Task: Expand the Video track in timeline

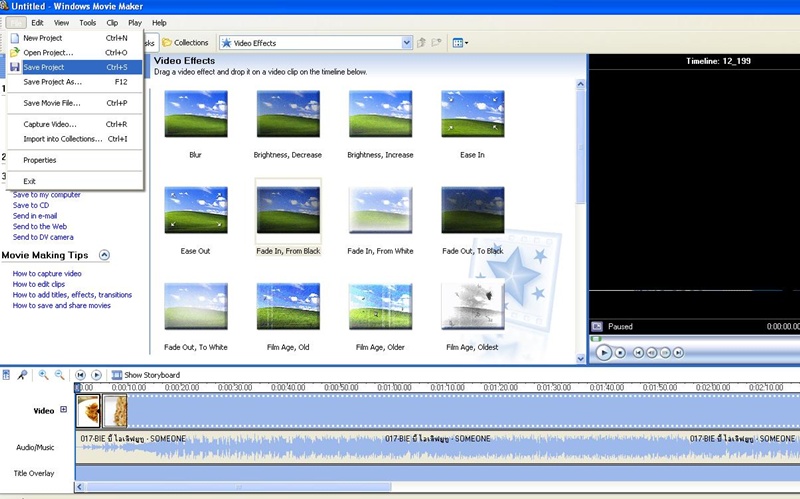Action: tap(63, 409)
